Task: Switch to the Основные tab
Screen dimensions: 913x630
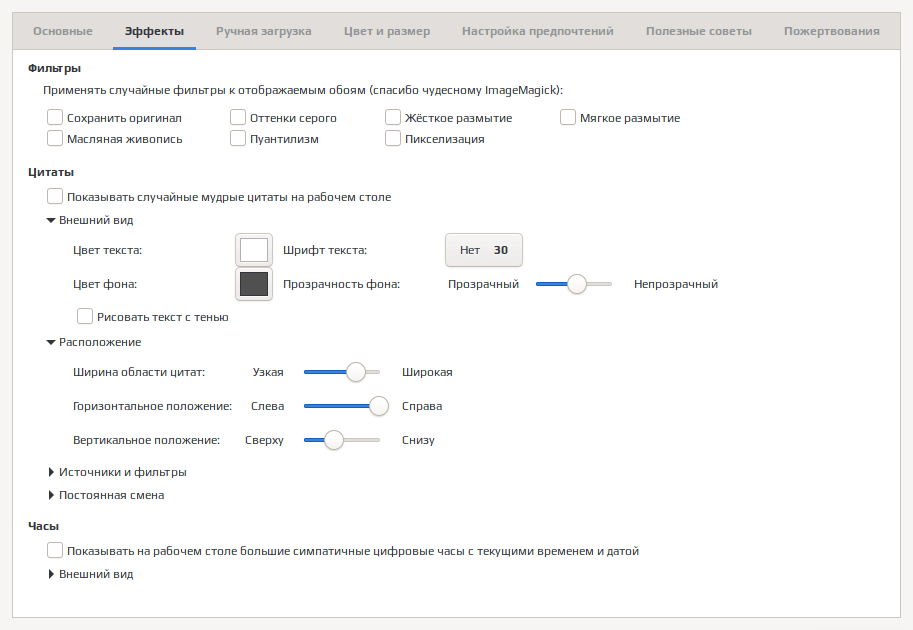Action: point(63,31)
